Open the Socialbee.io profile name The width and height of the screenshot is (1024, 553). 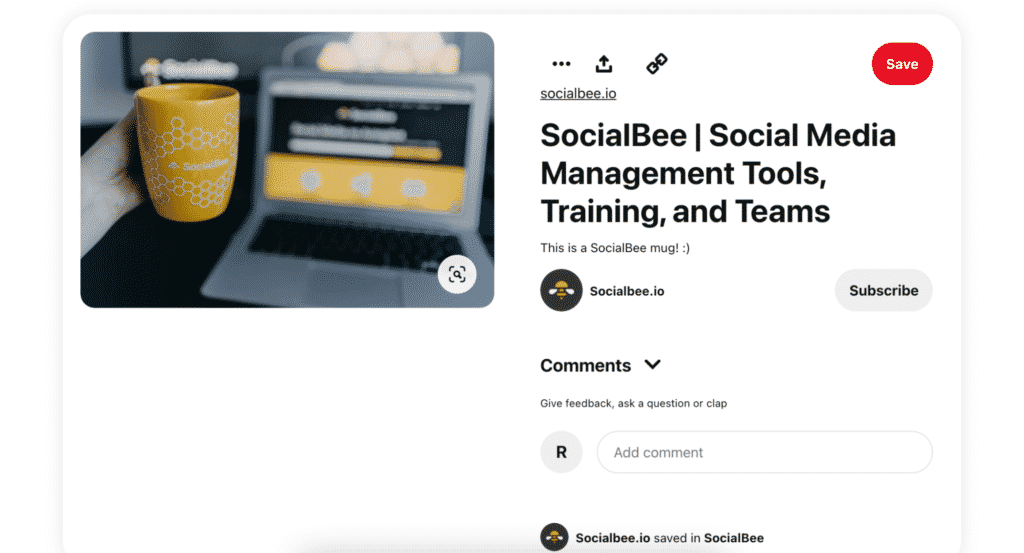627,291
